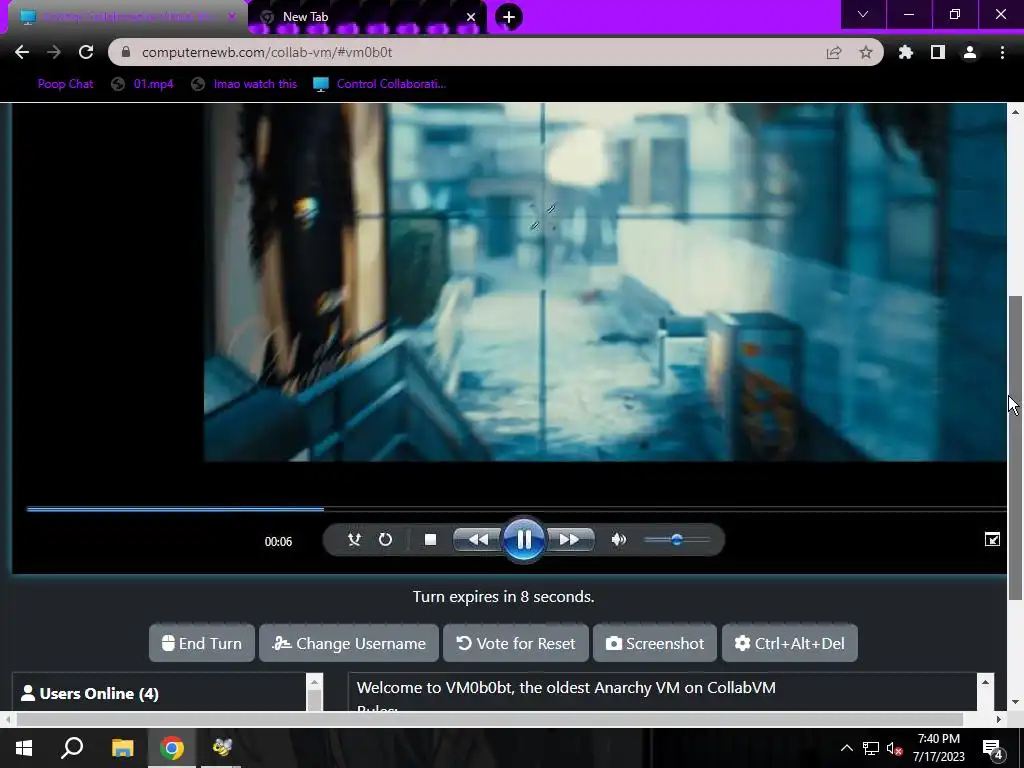
Task: Toggle shuffle in the media player
Action: click(354, 539)
